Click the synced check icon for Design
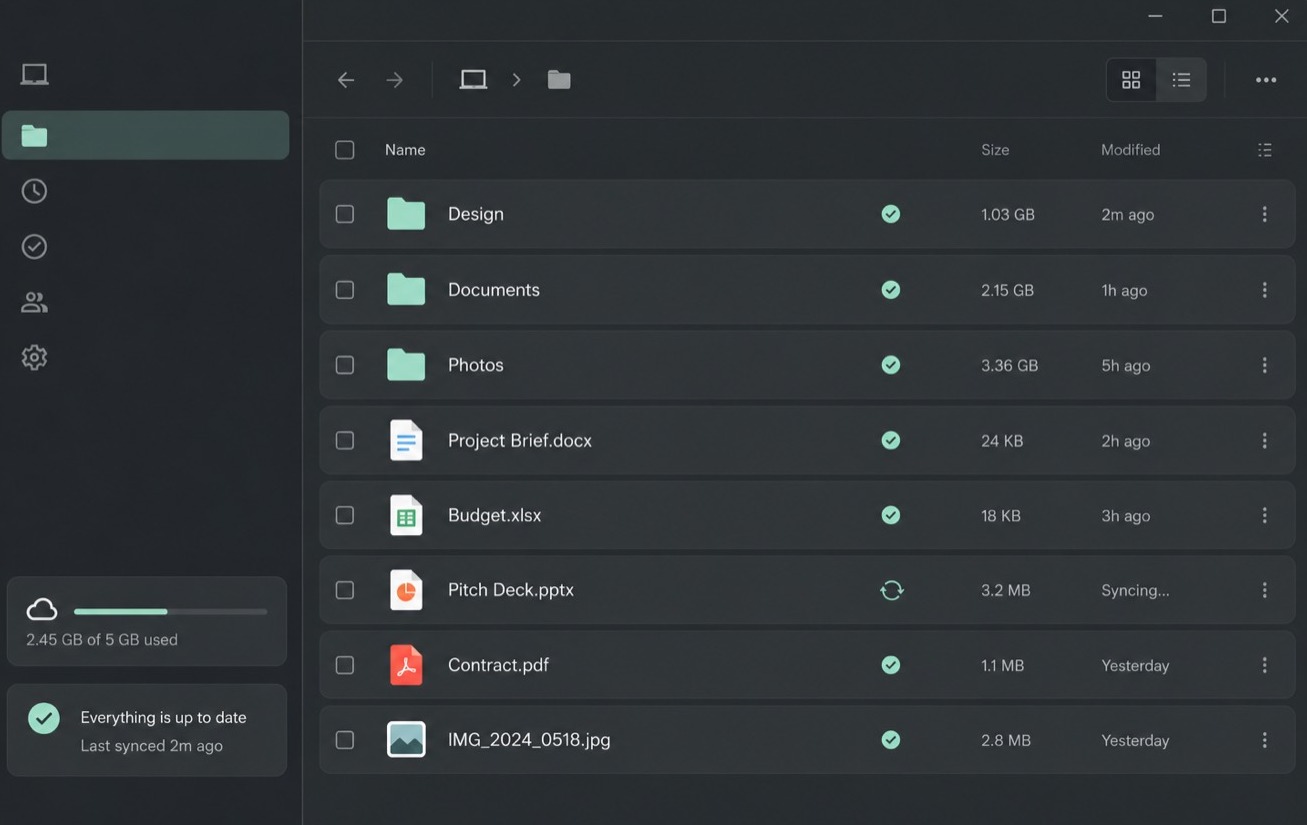Image resolution: width=1307 pixels, height=825 pixels. point(891,214)
